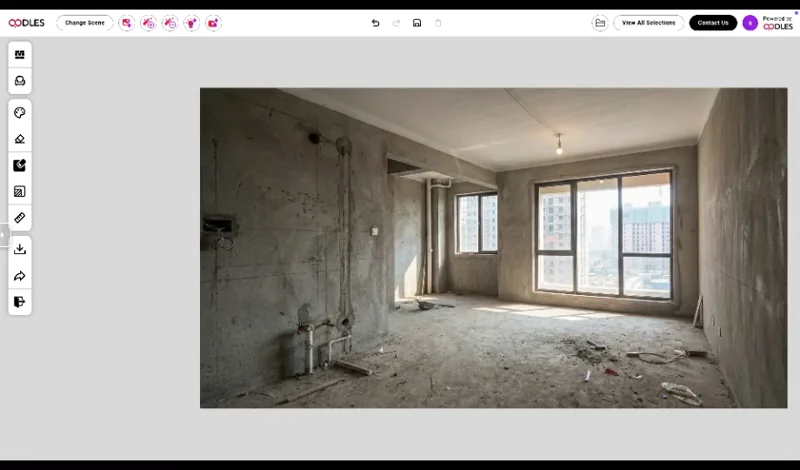The width and height of the screenshot is (800, 470).
Task: Click the empty room photo canvas
Action: pos(493,247)
